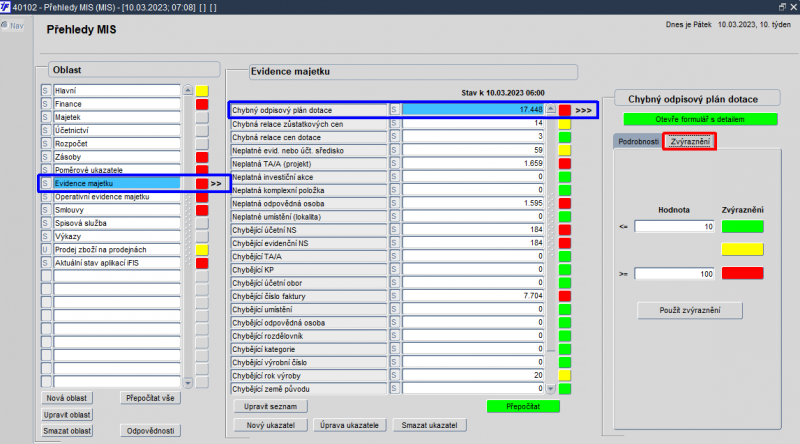Image resolution: width=800 pixels, height=444 pixels.
Task: Click the up arrow of Oblast list scrollbar
Action: pyautogui.click(x=188, y=90)
